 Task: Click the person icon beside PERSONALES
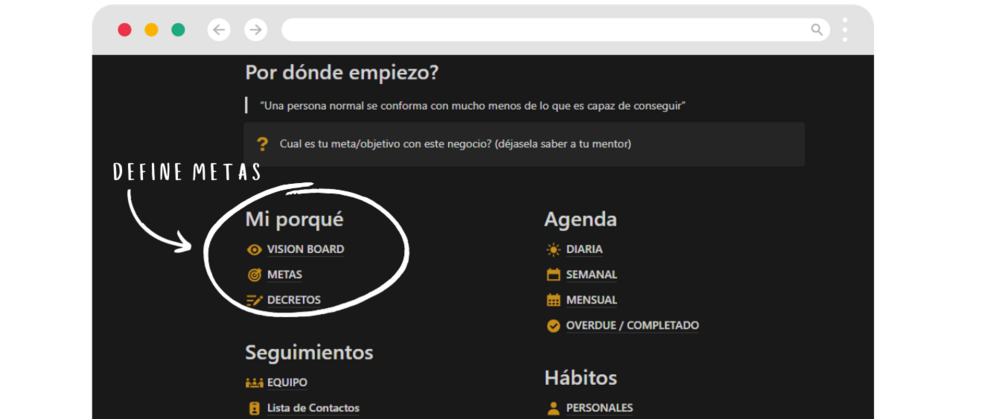click(553, 408)
